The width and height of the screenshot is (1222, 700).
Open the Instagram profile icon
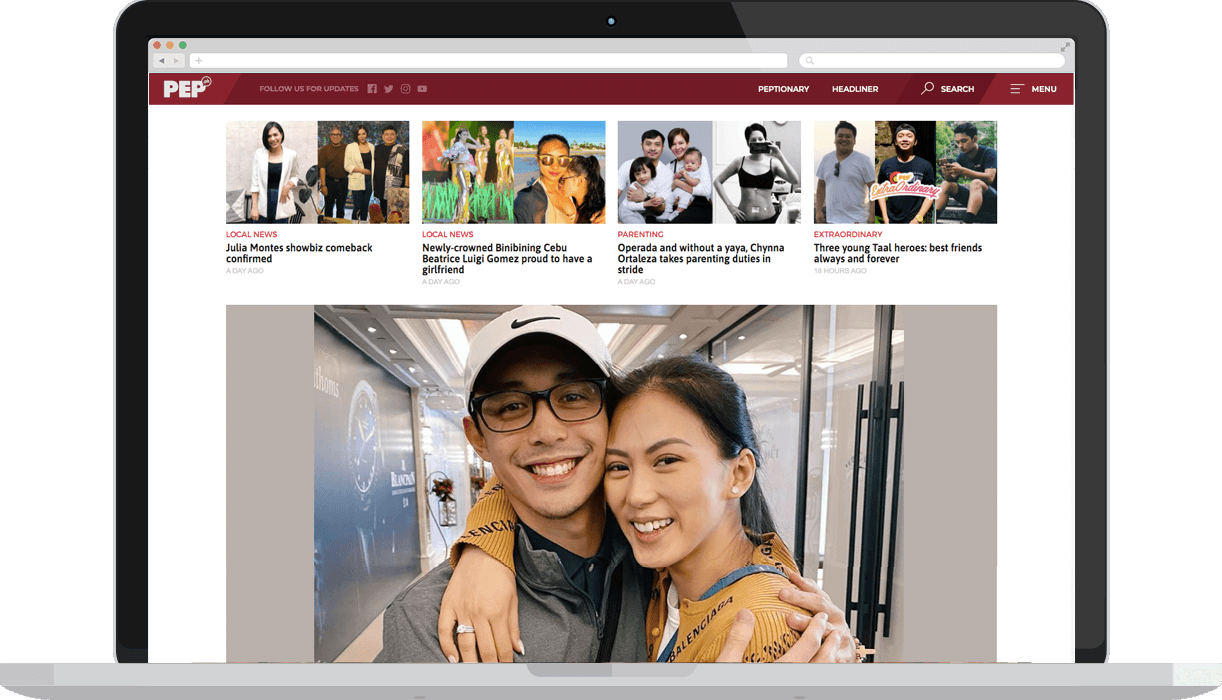click(x=405, y=89)
